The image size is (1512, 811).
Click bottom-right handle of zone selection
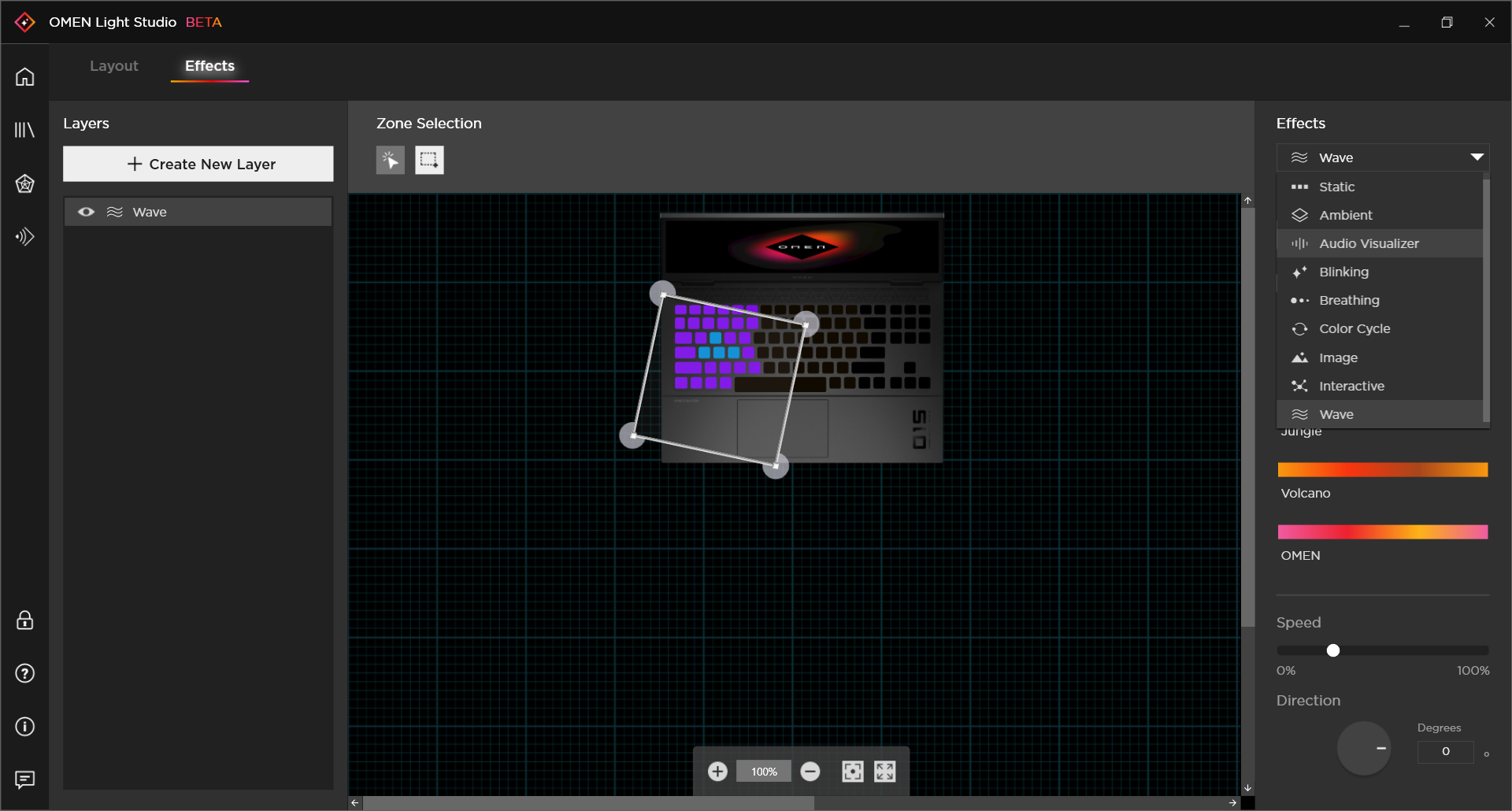776,466
